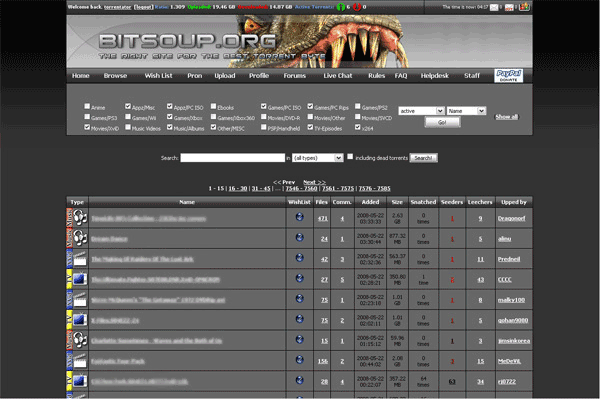Enable the Anime category checkbox

[x=87, y=106]
